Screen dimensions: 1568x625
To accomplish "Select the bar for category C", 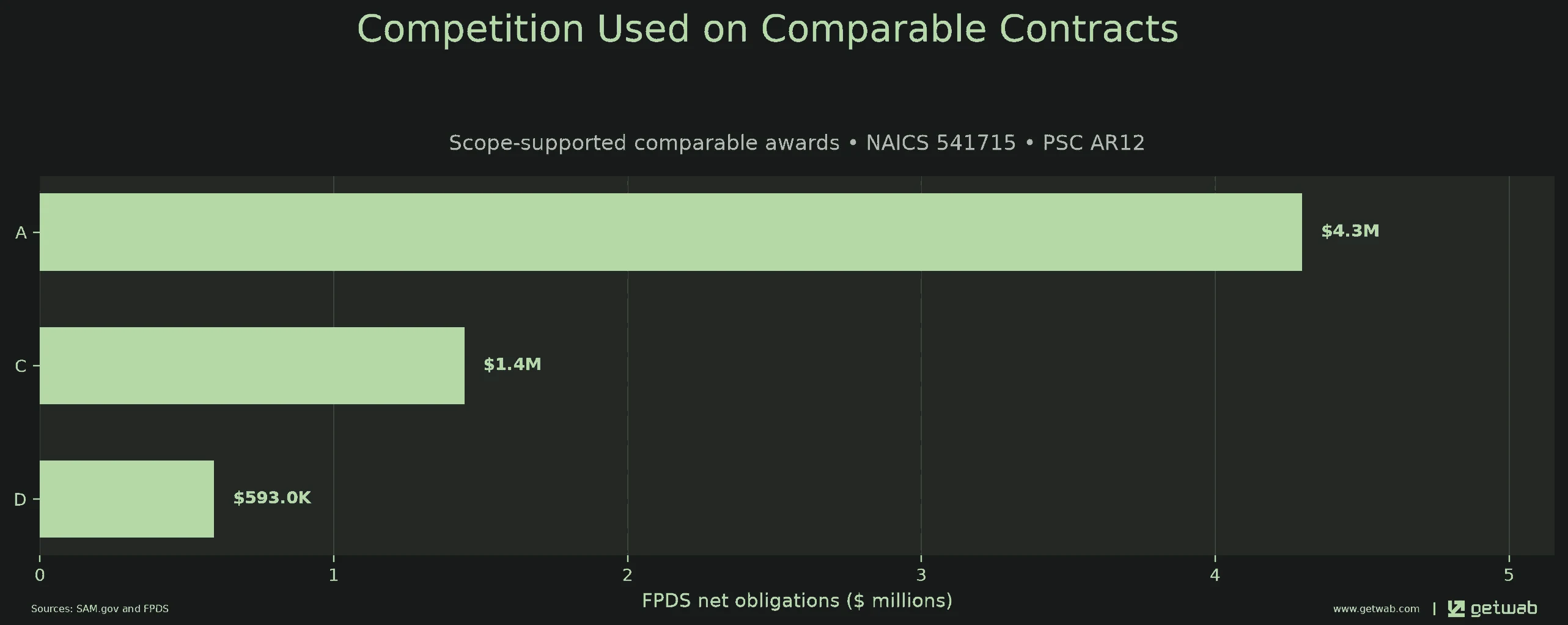I will point(252,366).
